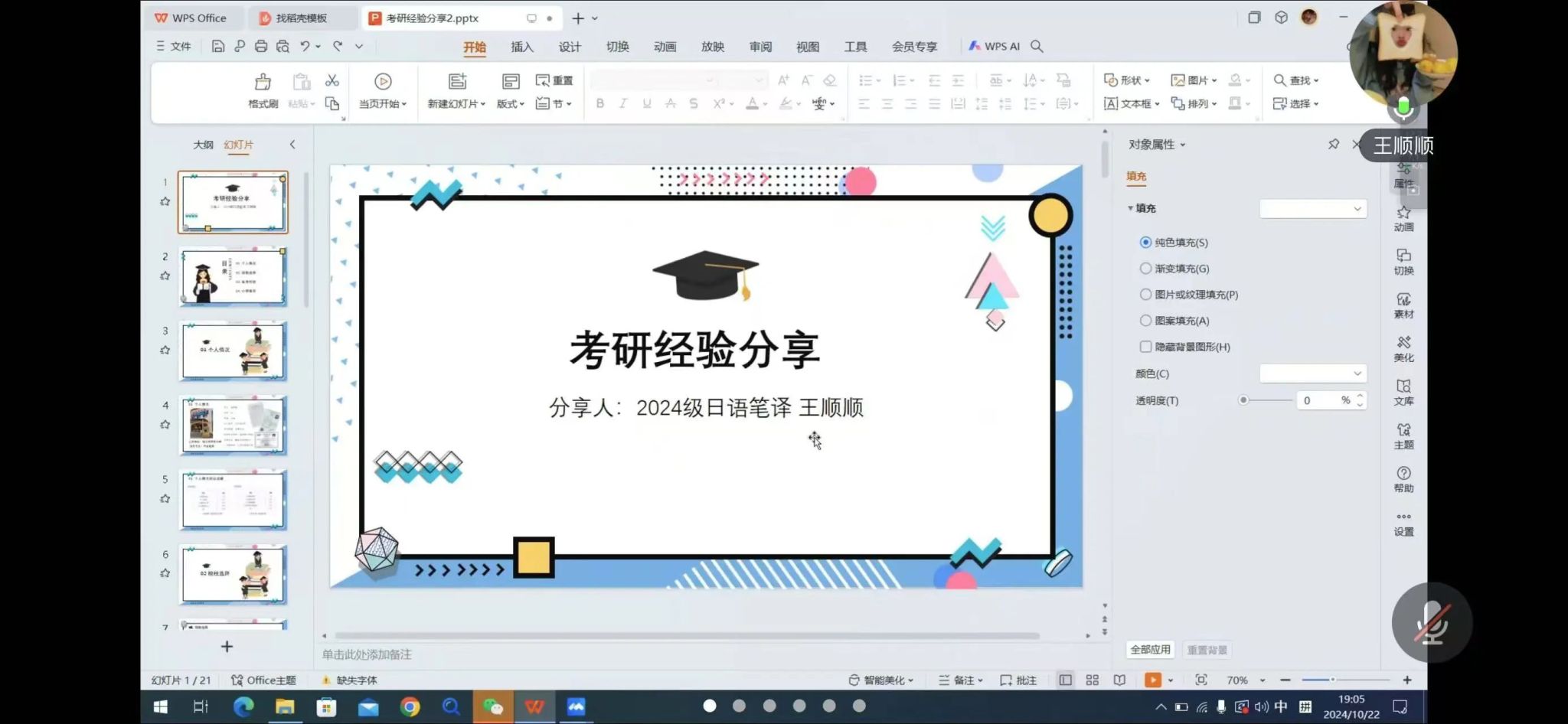Open the 动画 animation side panel icon
This screenshot has height=724, width=1568.
tap(1403, 218)
